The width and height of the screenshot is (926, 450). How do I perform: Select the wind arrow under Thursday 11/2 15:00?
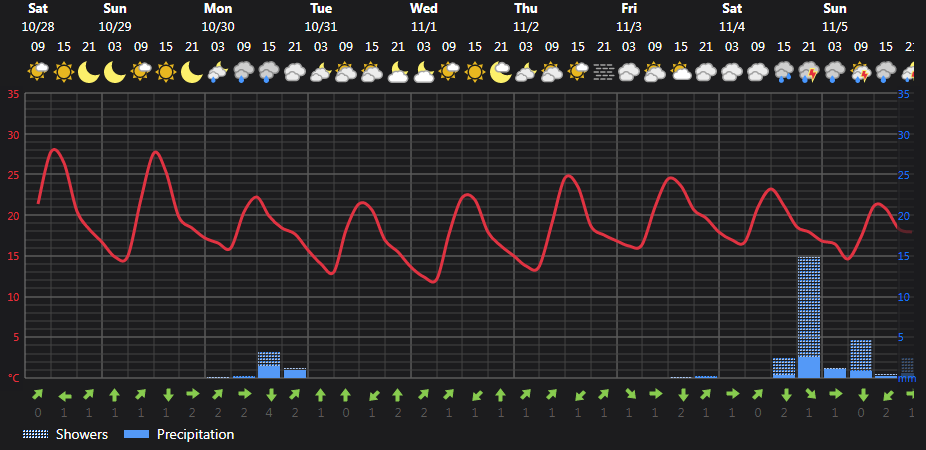coord(578,395)
